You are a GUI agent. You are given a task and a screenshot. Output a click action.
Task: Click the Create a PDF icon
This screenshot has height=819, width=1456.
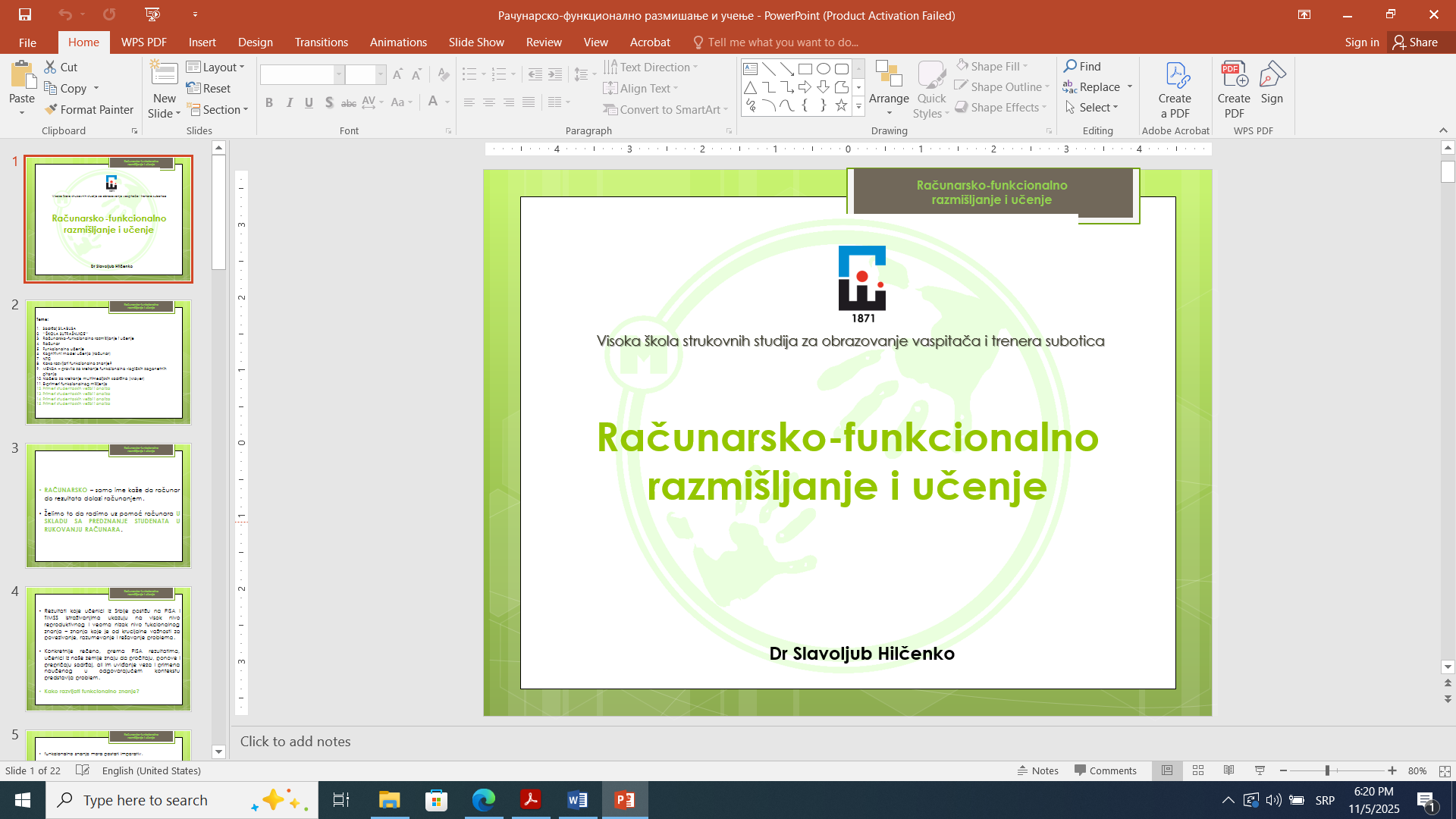click(x=1175, y=77)
